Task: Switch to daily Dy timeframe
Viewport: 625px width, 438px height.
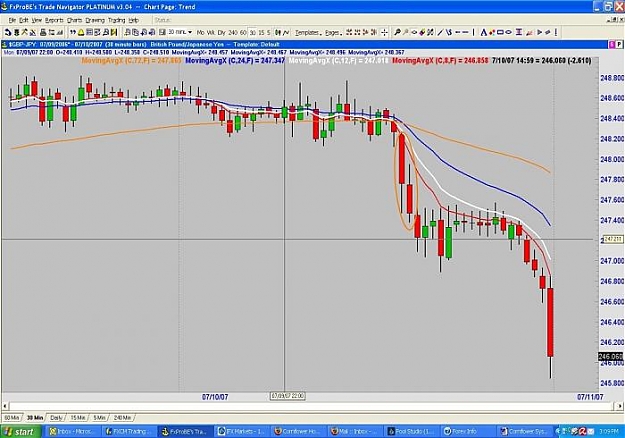Action: tap(222, 33)
